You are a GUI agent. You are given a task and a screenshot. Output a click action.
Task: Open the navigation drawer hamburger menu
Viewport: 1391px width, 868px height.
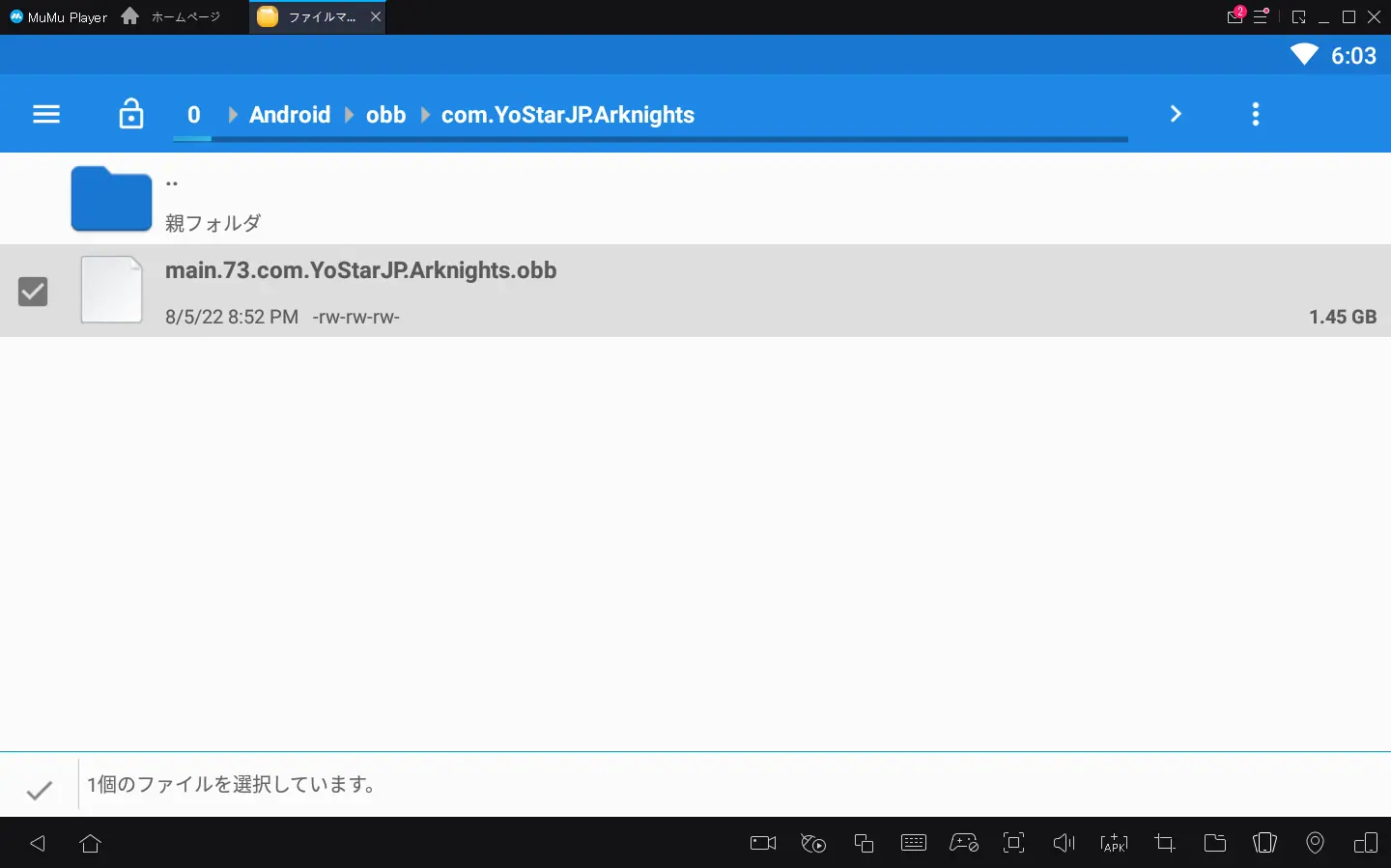click(45, 113)
